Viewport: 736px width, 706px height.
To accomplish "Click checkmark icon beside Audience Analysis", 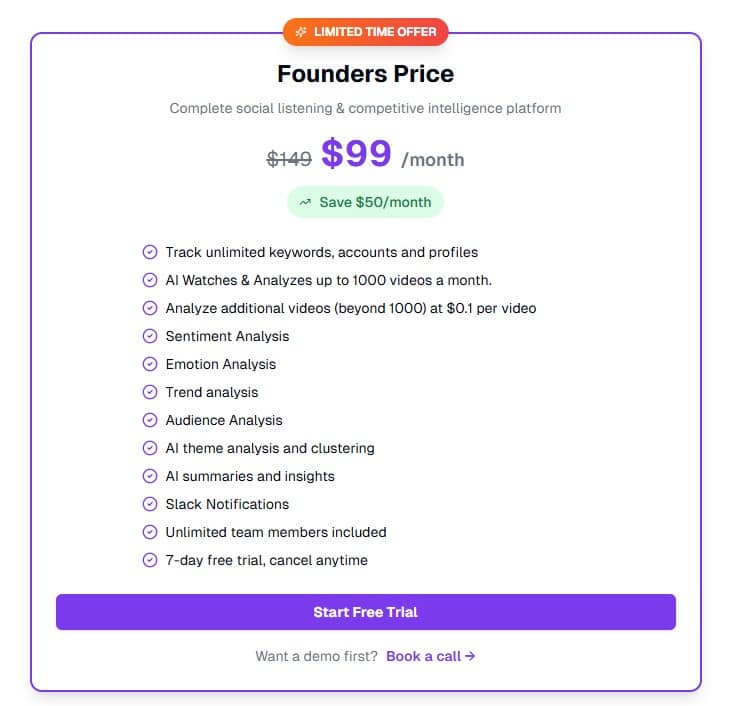I will tap(150, 420).
